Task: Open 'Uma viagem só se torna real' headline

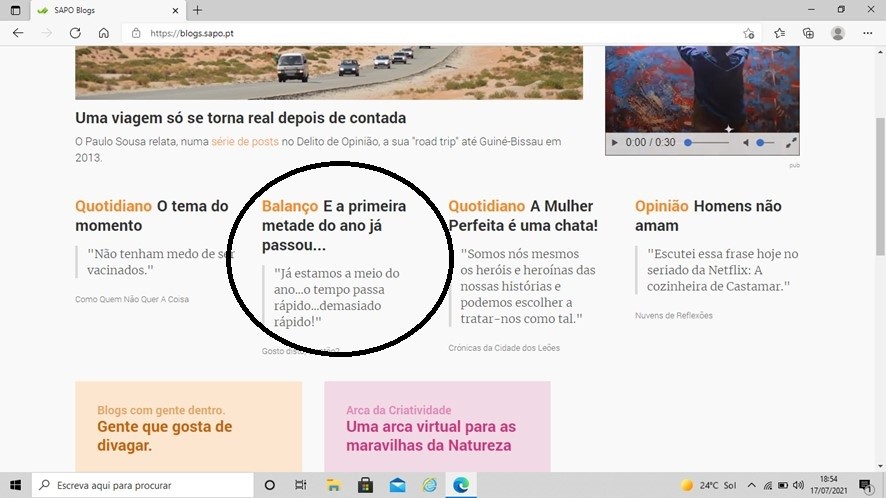Action: point(241,118)
